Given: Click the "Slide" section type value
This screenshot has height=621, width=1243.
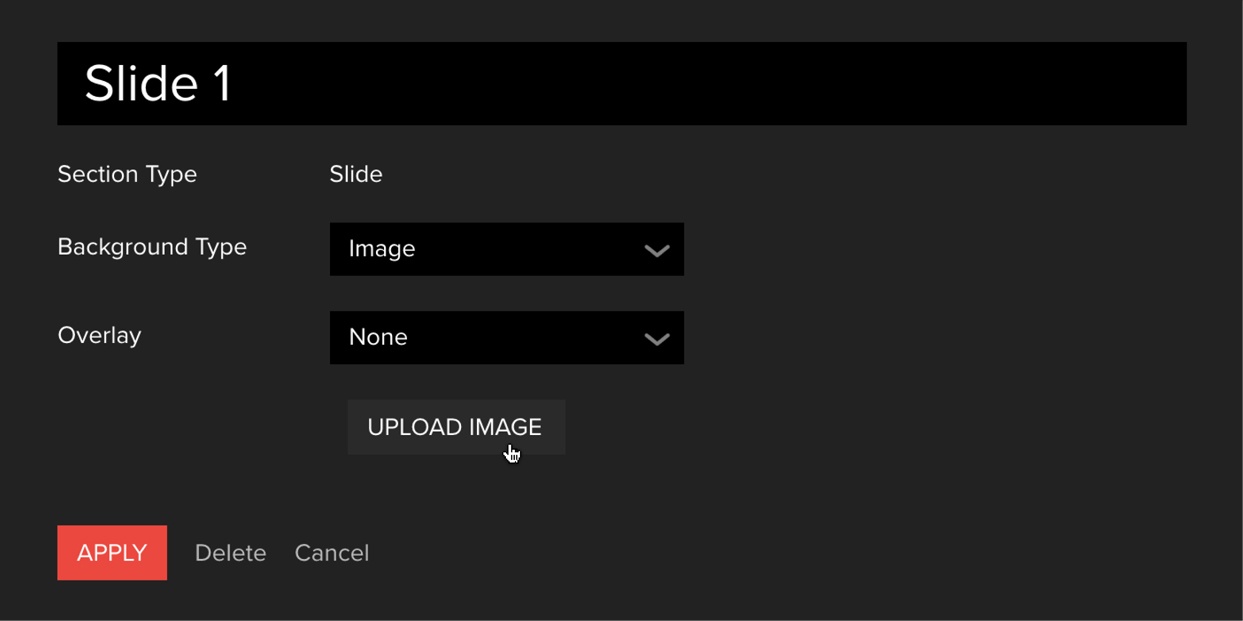Looking at the screenshot, I should (x=356, y=174).
